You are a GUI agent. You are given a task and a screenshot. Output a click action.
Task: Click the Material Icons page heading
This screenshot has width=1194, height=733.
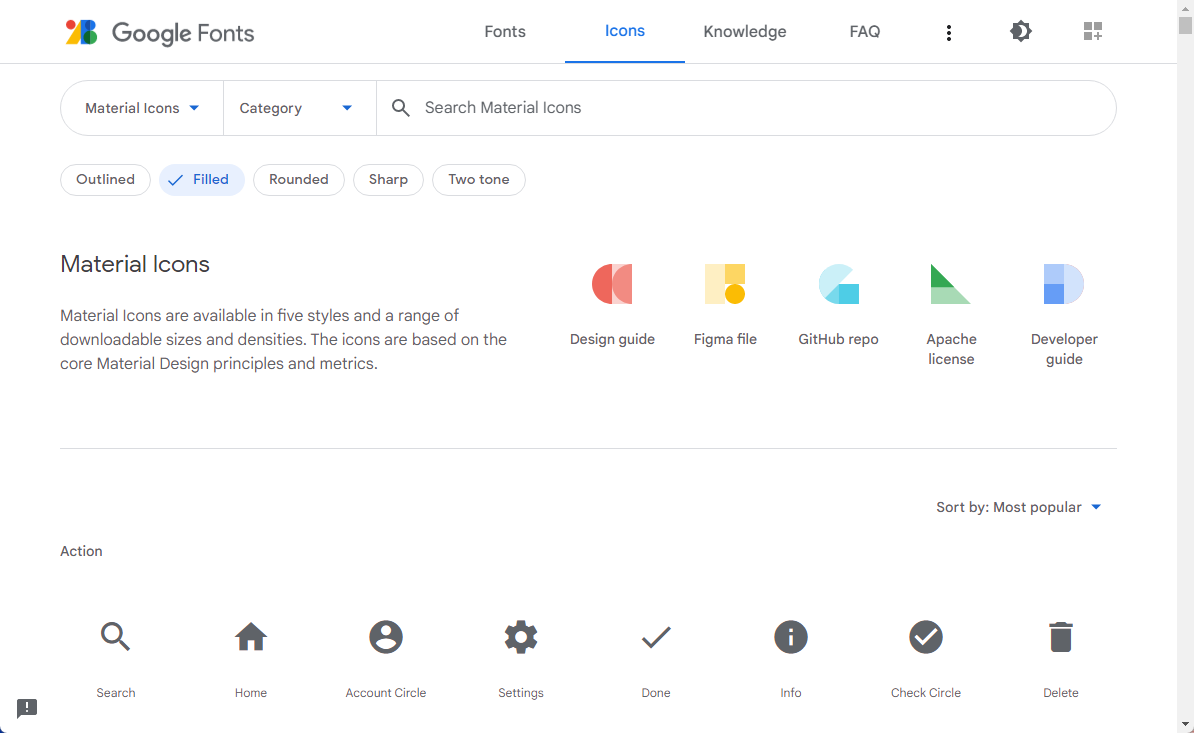click(135, 264)
